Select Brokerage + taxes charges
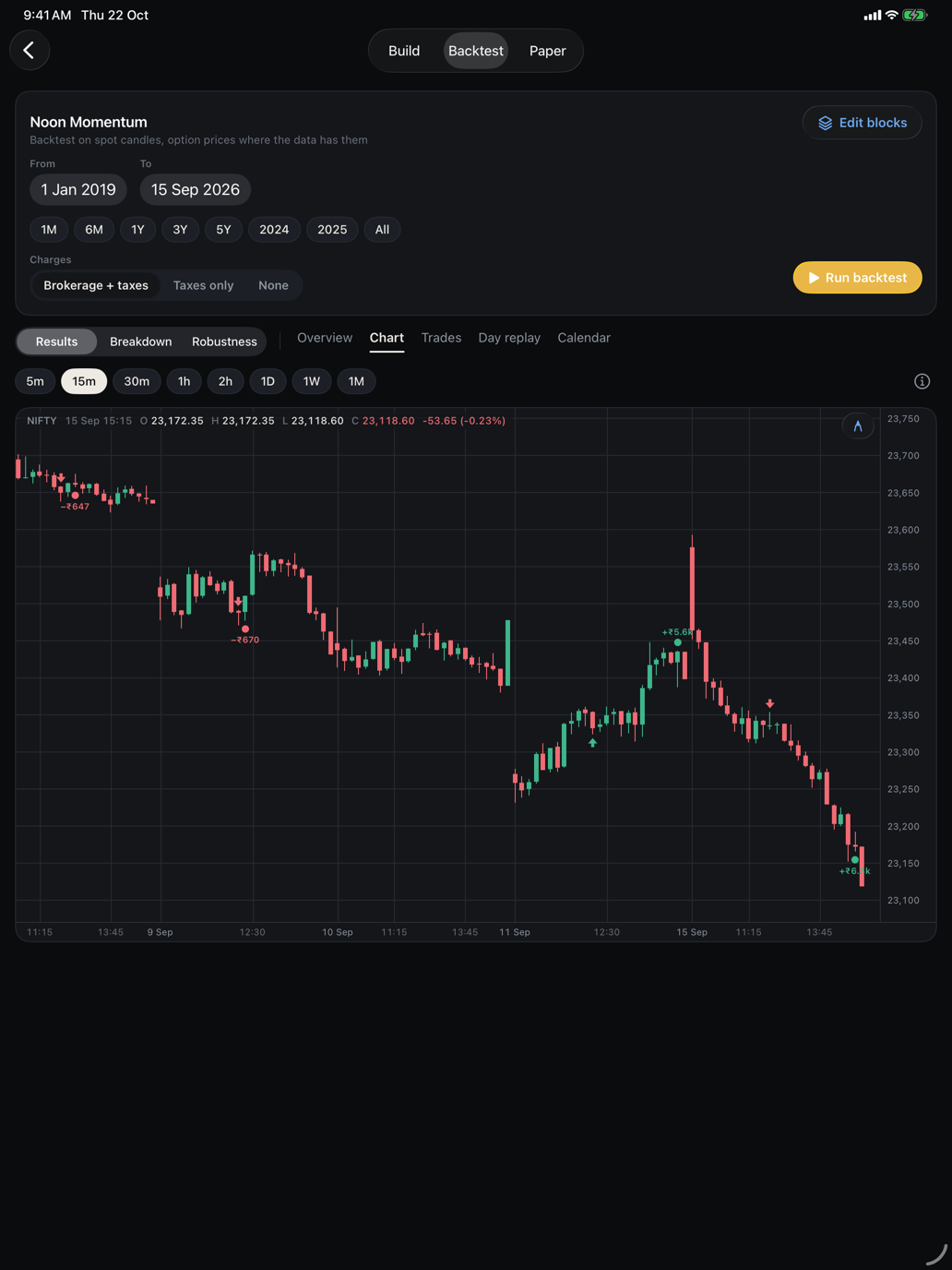This screenshot has width=952, height=1270. tap(96, 285)
